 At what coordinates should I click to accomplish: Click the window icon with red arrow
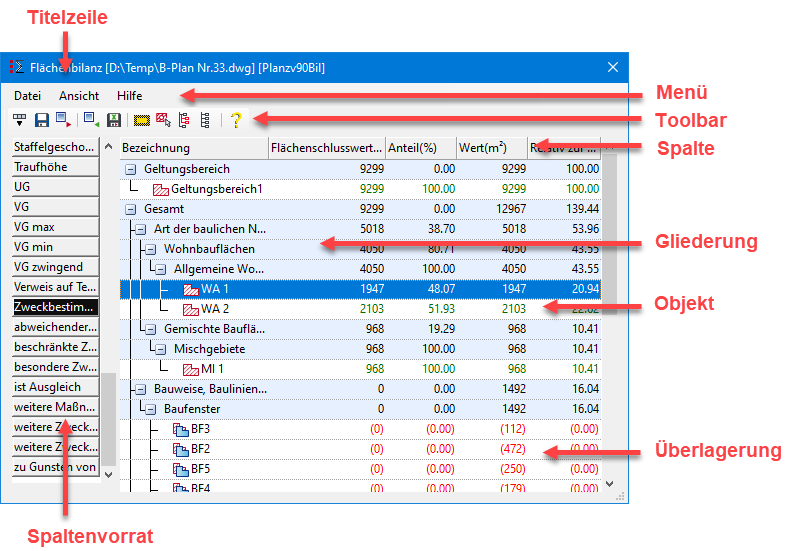point(64,120)
